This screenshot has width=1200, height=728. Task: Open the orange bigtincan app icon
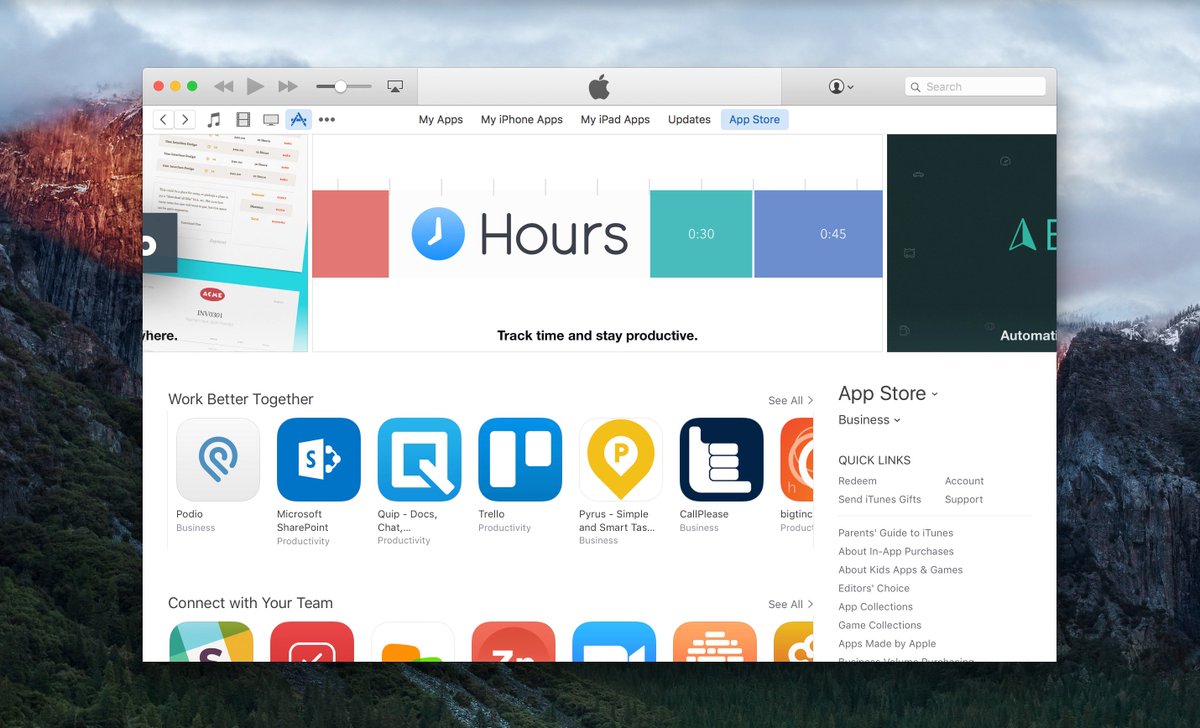[x=797, y=460]
